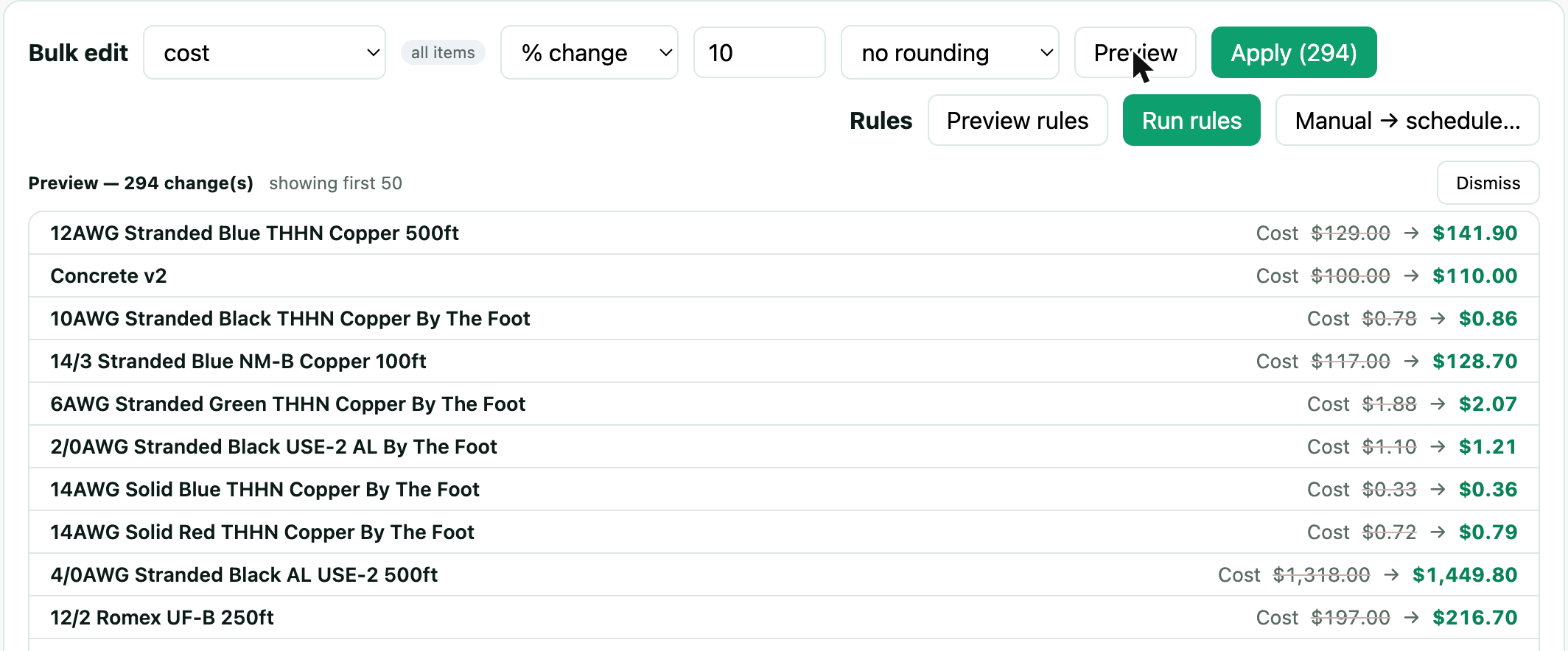The width and height of the screenshot is (1568, 651).
Task: Select 14/3 Stranded Blue NM-B Copper 100ft
Action: (x=784, y=361)
